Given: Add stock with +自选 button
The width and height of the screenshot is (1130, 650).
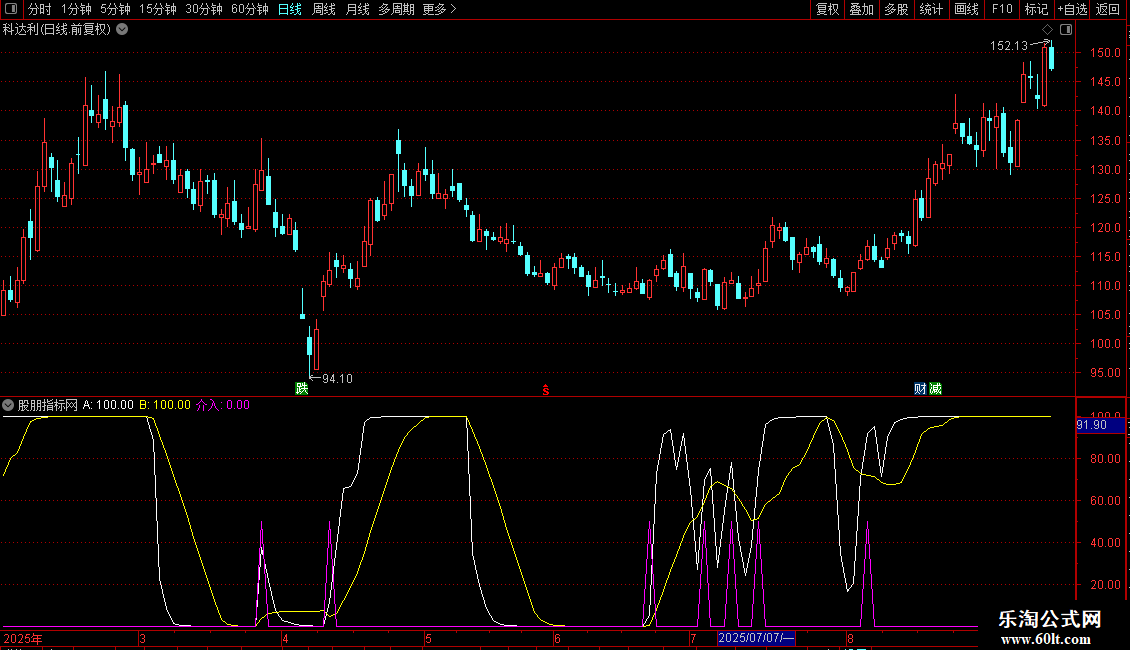Looking at the screenshot, I should [1071, 9].
